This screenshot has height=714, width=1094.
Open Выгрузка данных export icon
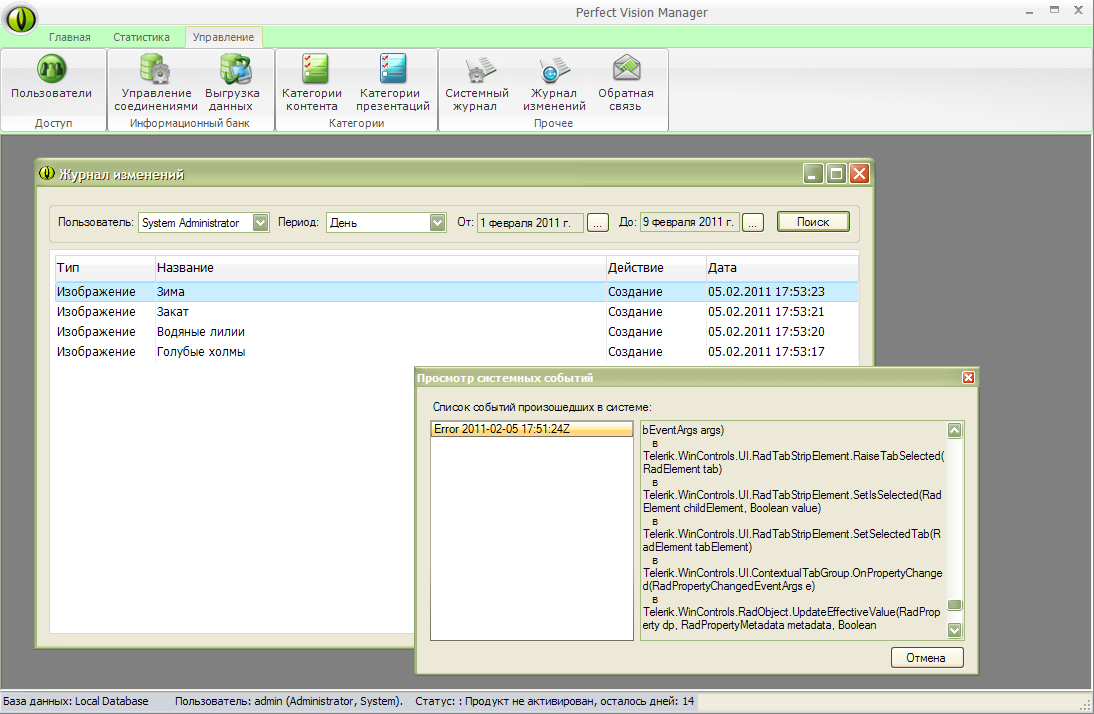pos(235,69)
